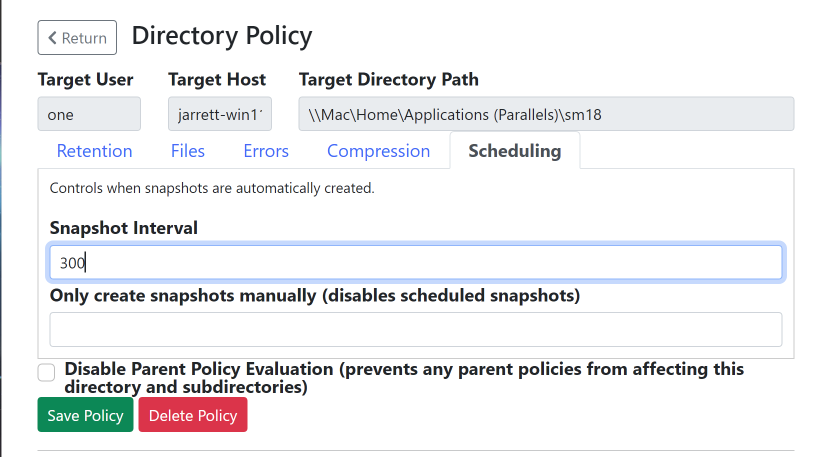820x457 pixels.
Task: Go to the Compression tab
Action: pyautogui.click(x=378, y=151)
